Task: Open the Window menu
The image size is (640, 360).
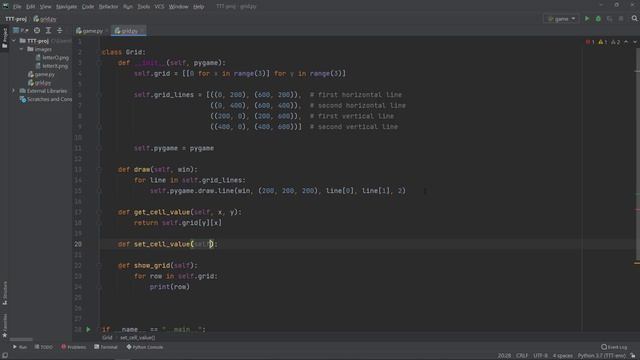Action: point(178,7)
